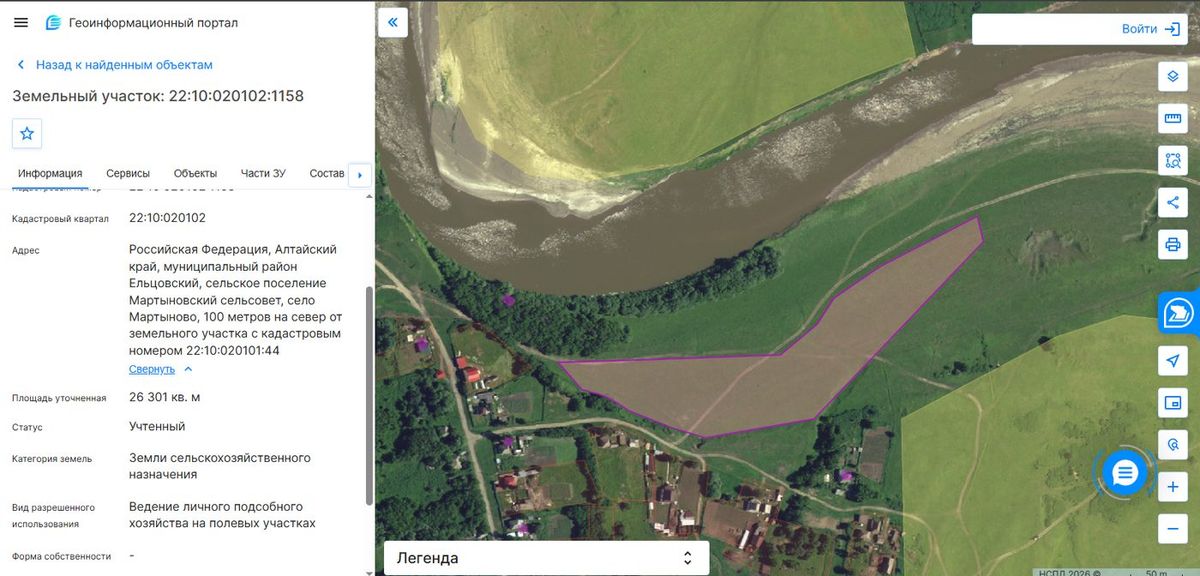Image resolution: width=1200 pixels, height=576 pixels.
Task: Zoom in with the plus button
Action: [1173, 488]
